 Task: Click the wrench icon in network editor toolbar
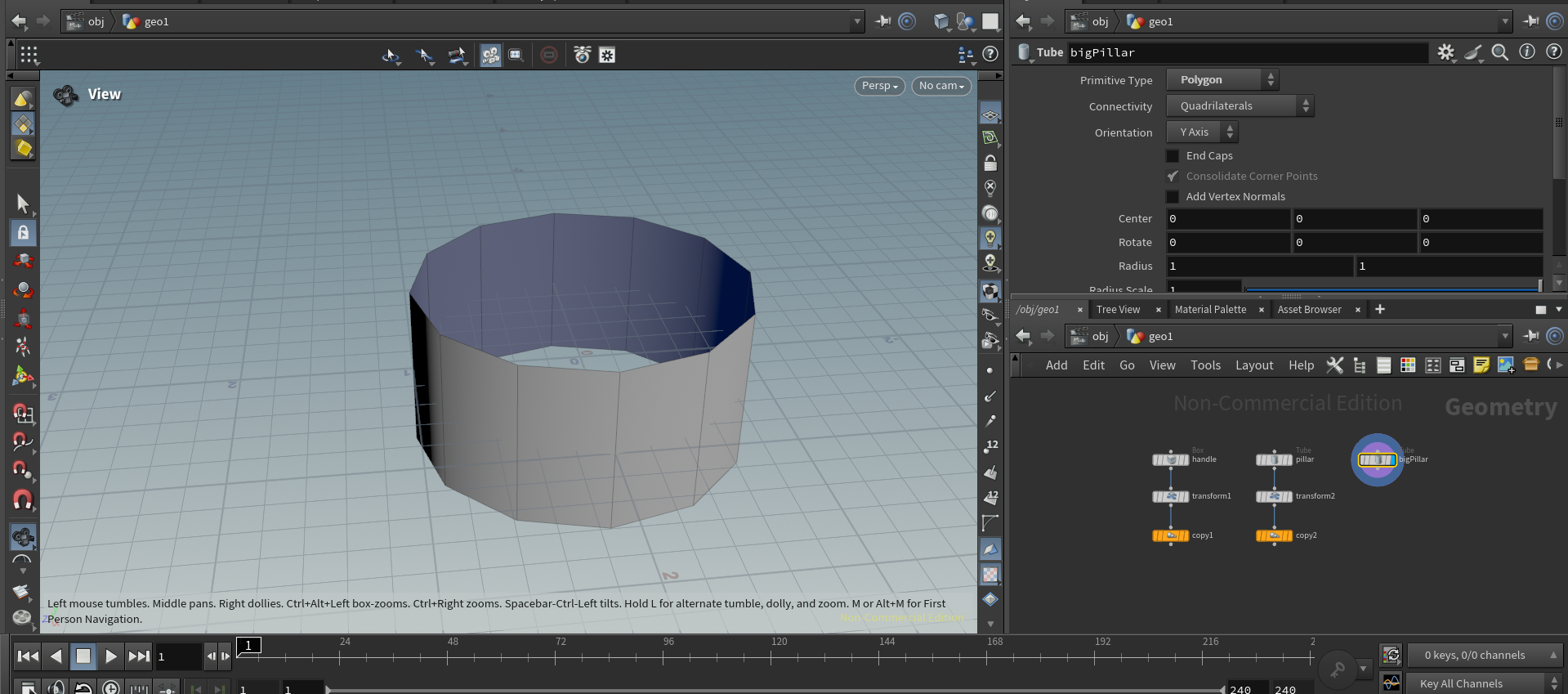point(1334,365)
